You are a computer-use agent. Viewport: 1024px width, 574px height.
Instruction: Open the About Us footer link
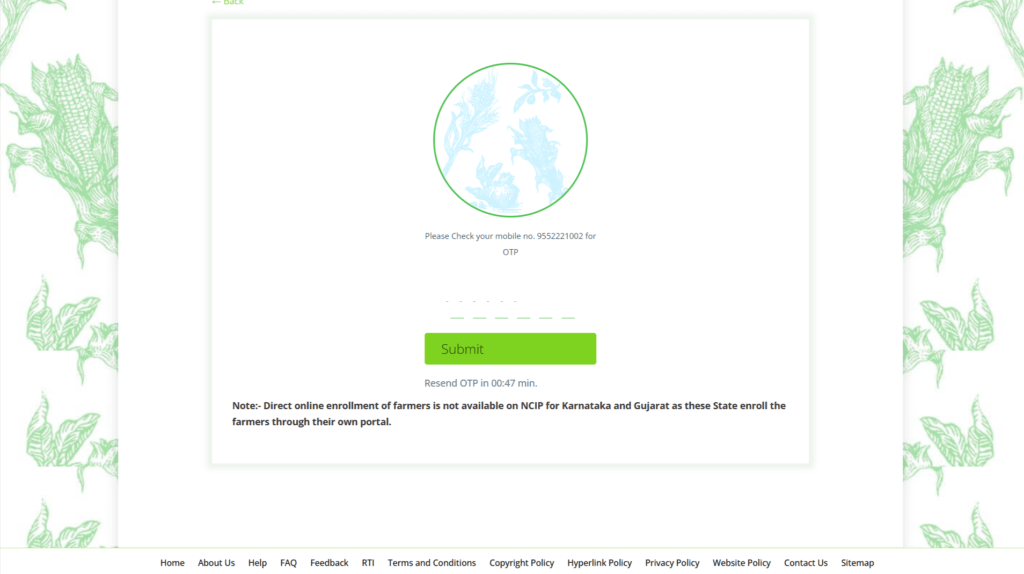point(216,562)
